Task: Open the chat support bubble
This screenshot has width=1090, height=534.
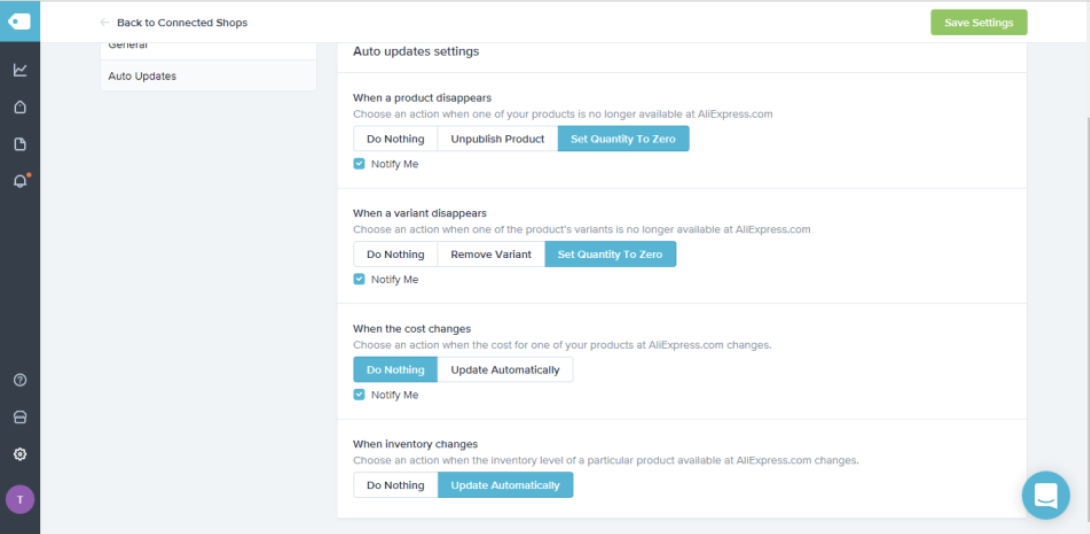Action: (1045, 495)
